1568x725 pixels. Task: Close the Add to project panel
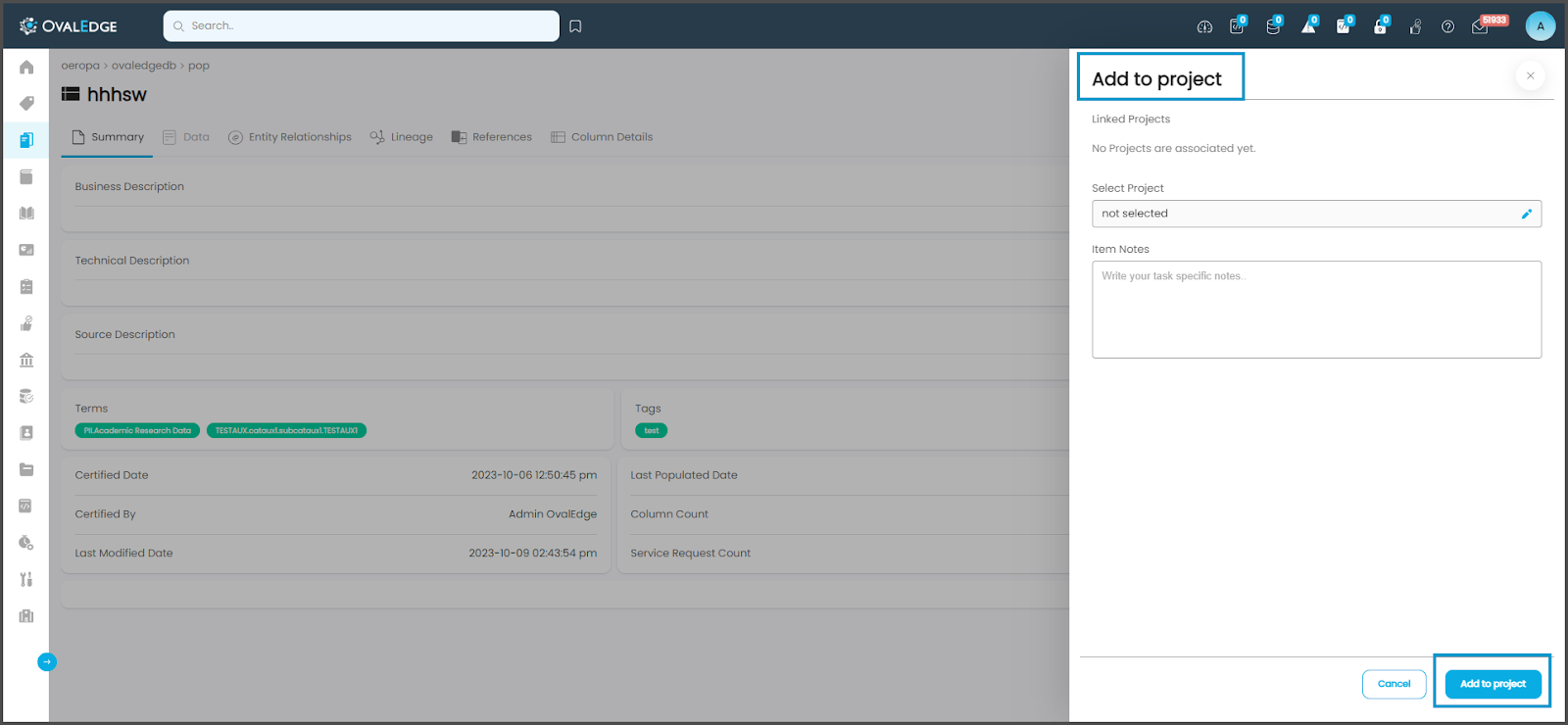1530,75
